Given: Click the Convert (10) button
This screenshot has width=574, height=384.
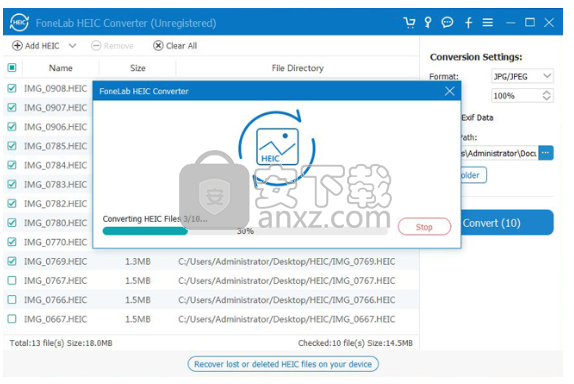Looking at the screenshot, I should (507, 223).
